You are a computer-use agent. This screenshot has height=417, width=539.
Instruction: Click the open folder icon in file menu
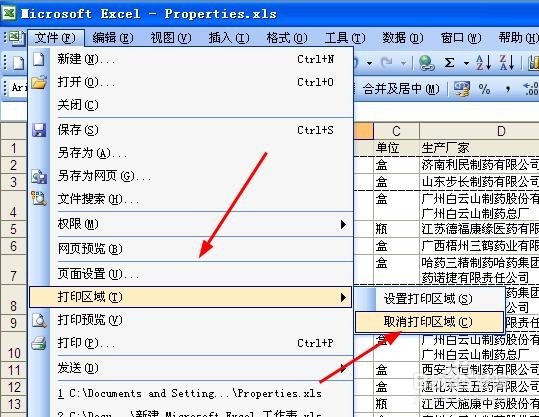point(39,83)
